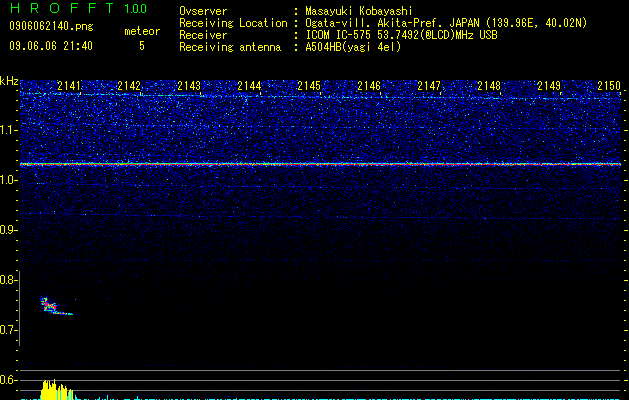Click the yellow signal intensity peak
Image resolution: width=629 pixels, height=400 pixels.
coord(57,390)
